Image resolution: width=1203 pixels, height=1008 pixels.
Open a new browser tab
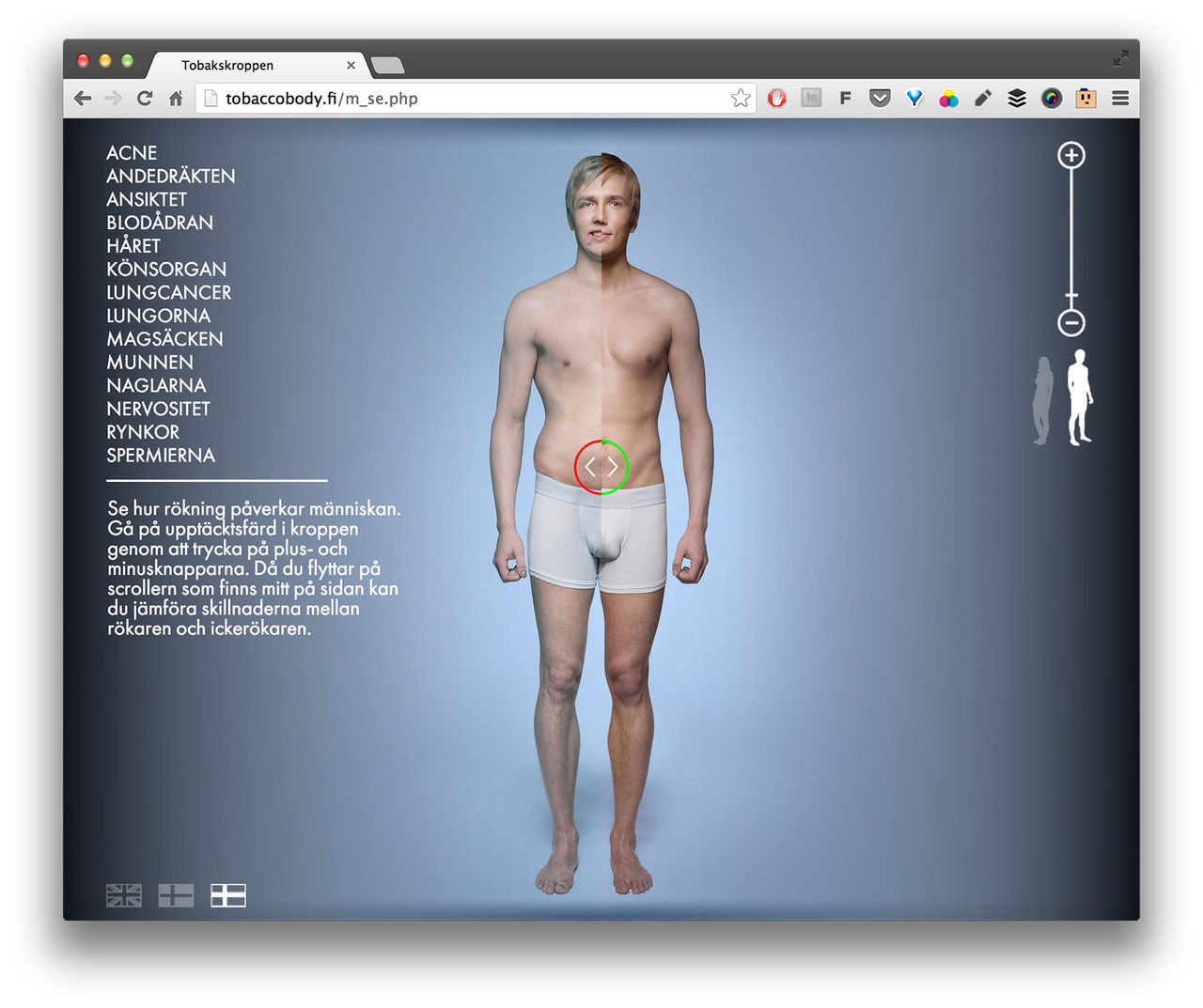[x=387, y=66]
